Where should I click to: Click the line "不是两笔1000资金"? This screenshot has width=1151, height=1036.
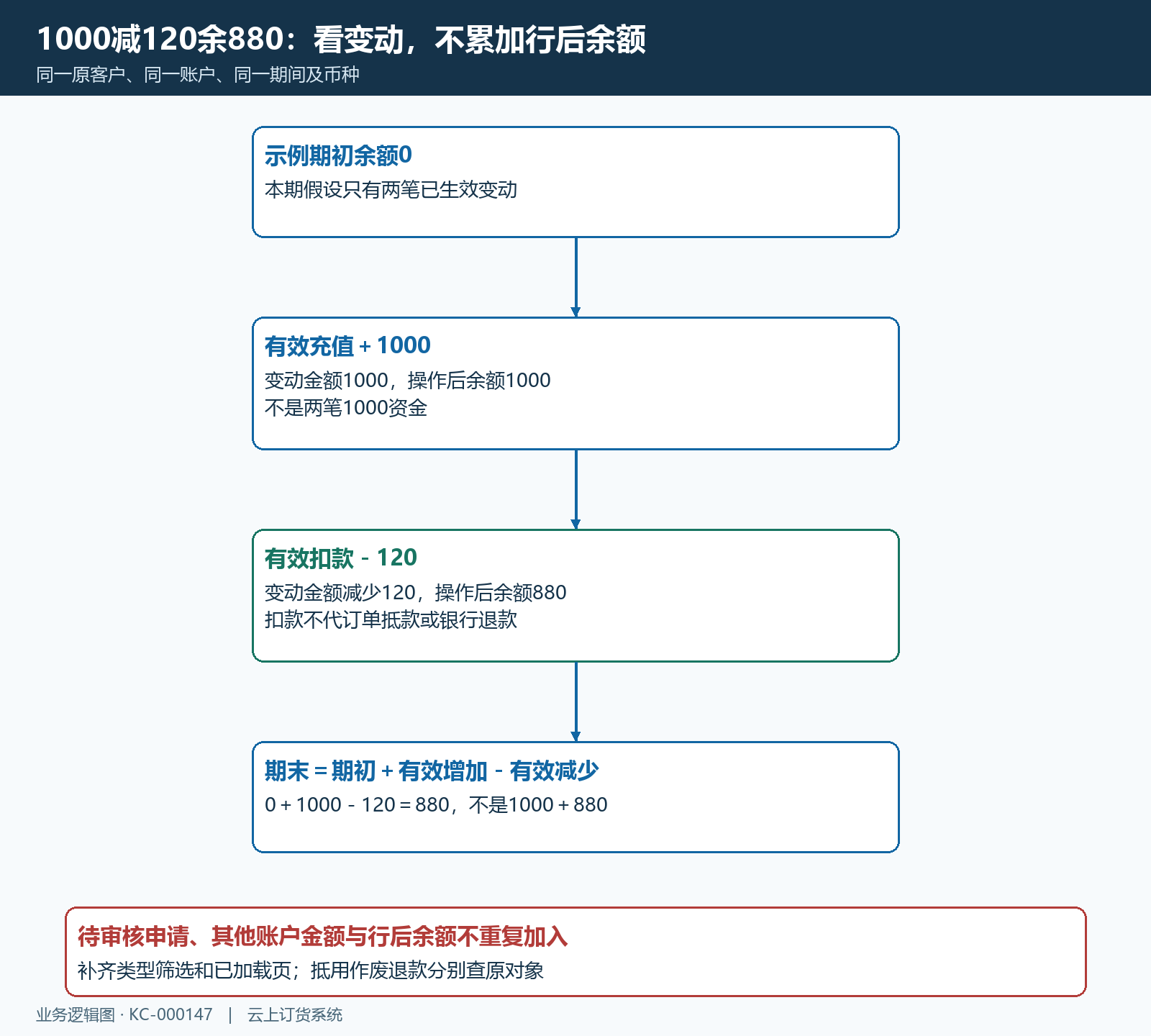click(346, 408)
